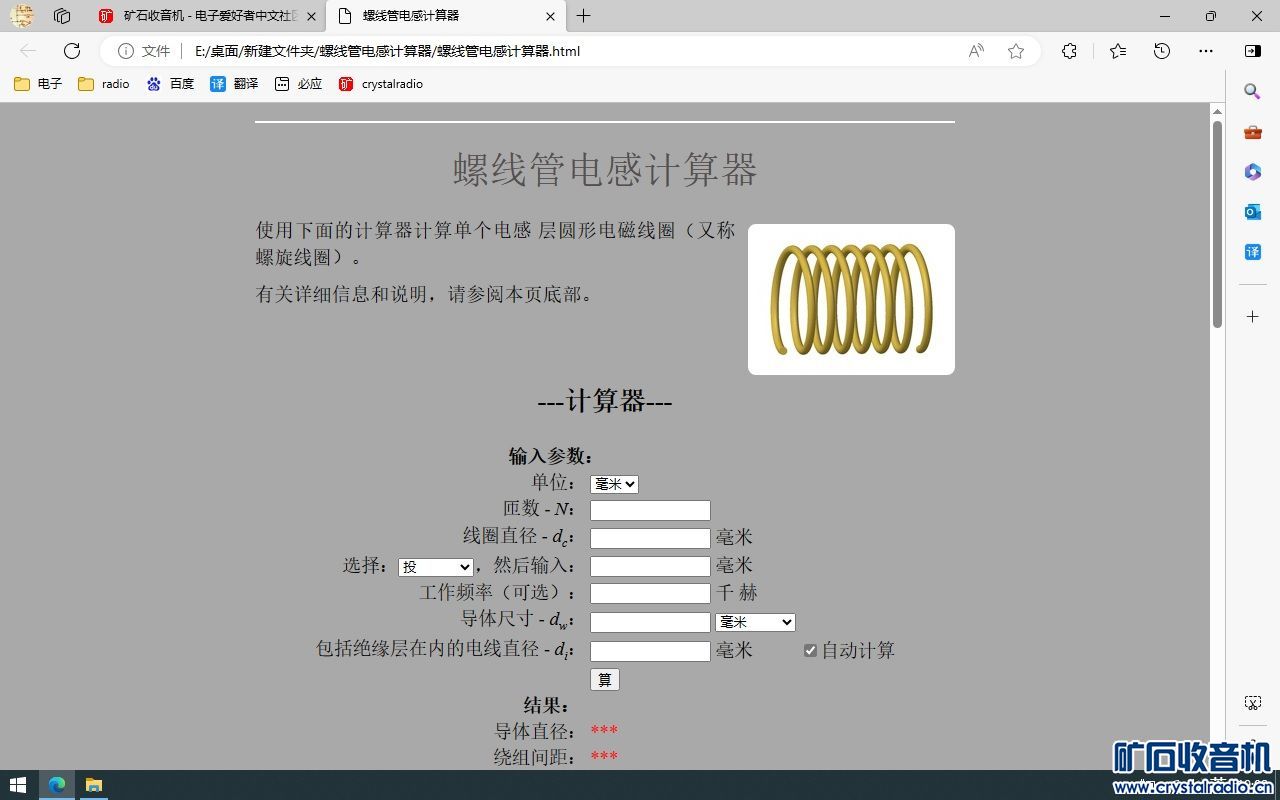Click the 输入参数 label
This screenshot has height=800, width=1280.
(553, 456)
